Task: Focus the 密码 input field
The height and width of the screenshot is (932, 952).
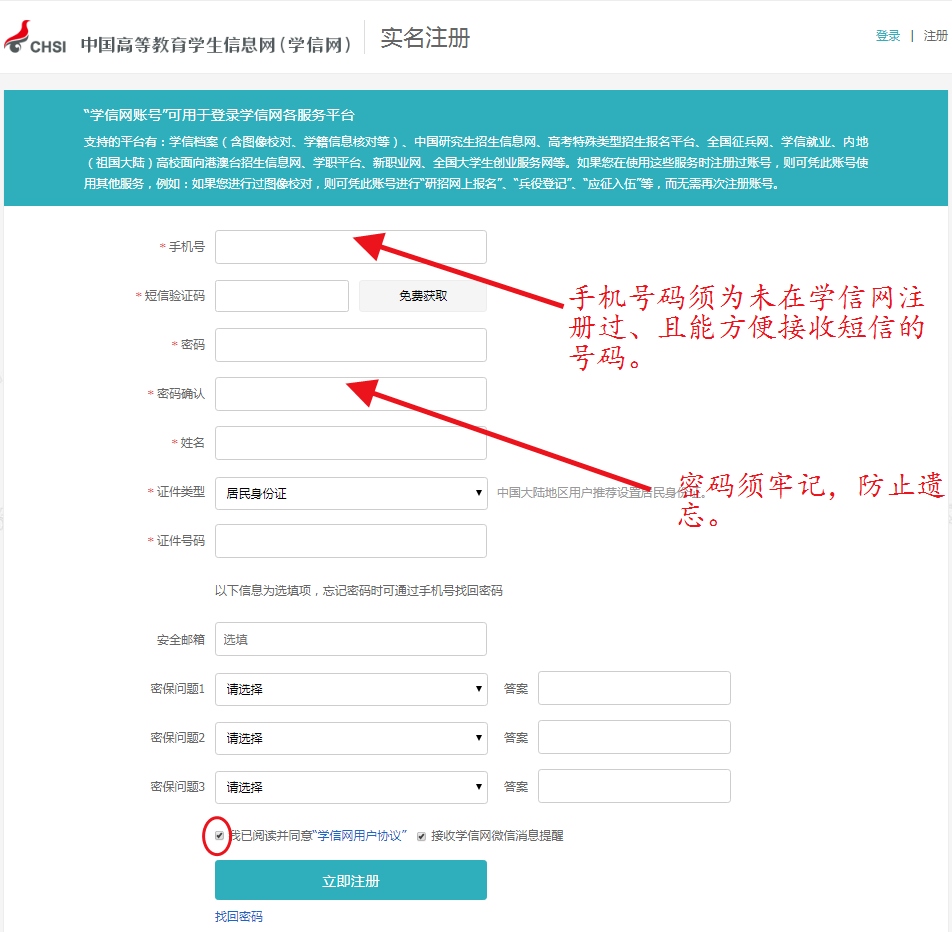Action: (350, 345)
